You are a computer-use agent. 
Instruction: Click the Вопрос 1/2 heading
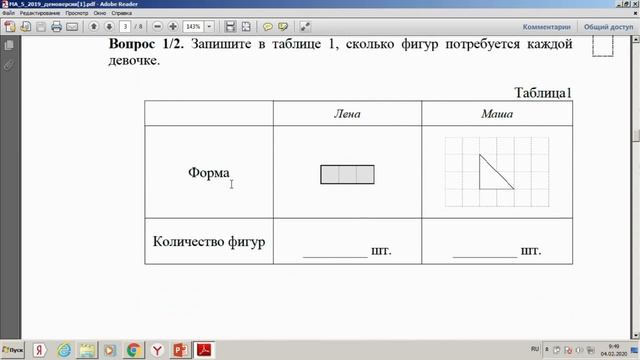146,44
